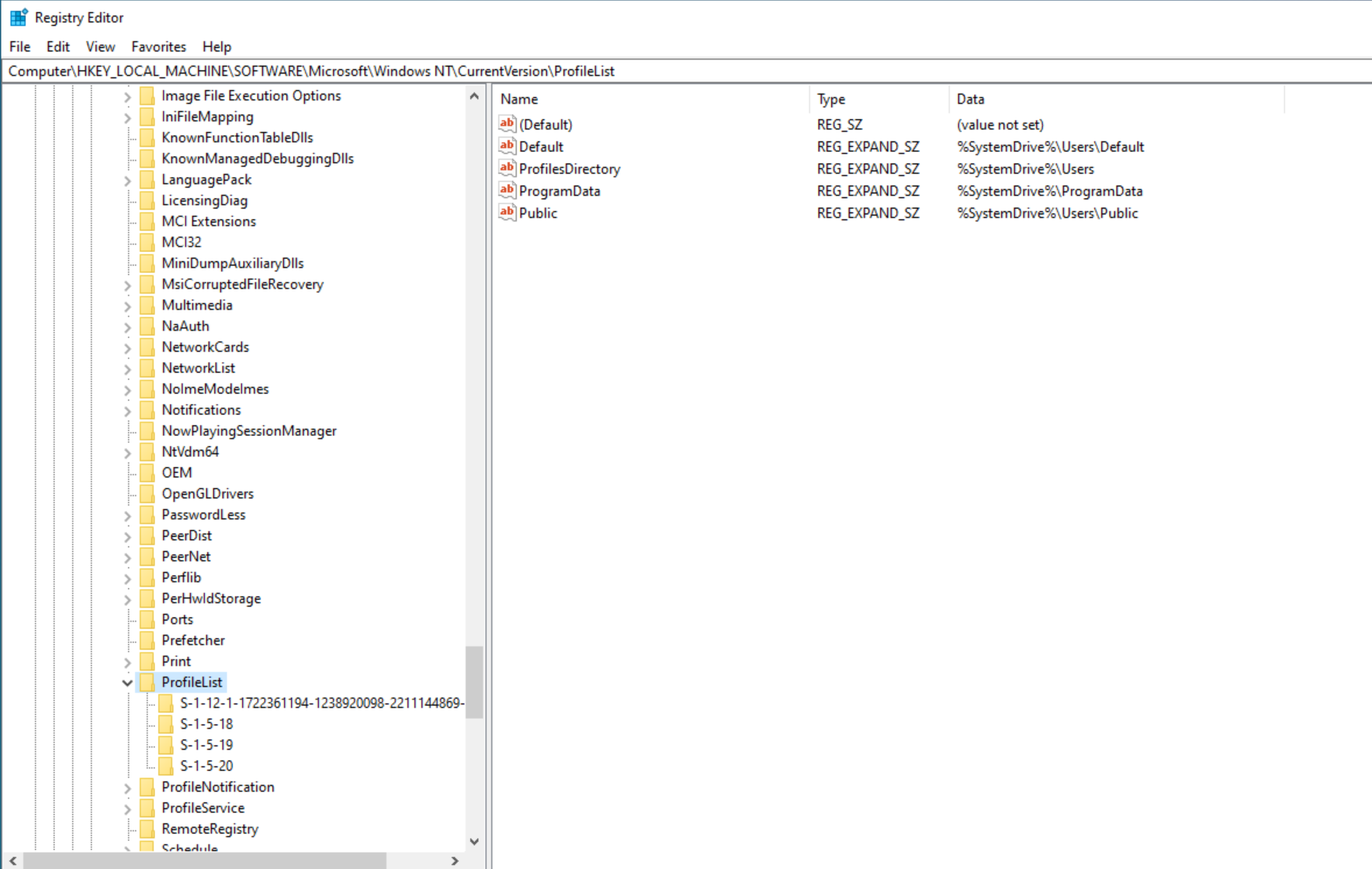Expand the ProfileNotification key arrow
The height and width of the screenshot is (869, 1372).
(x=127, y=788)
